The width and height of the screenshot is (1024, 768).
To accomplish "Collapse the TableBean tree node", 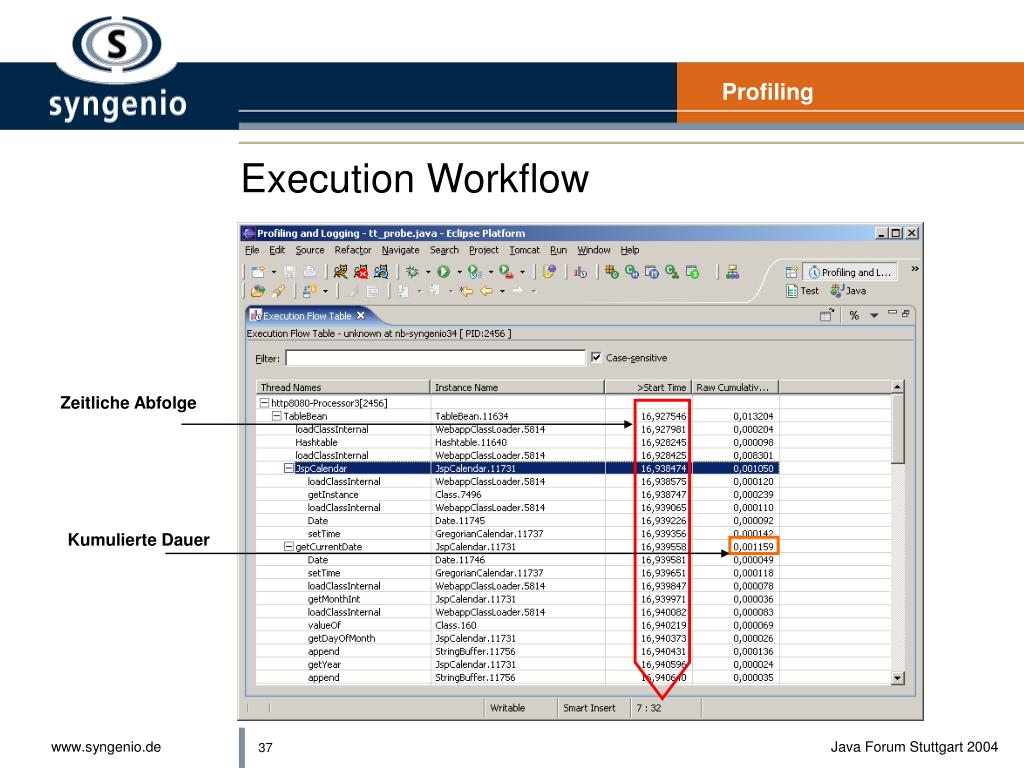I will [x=276, y=416].
